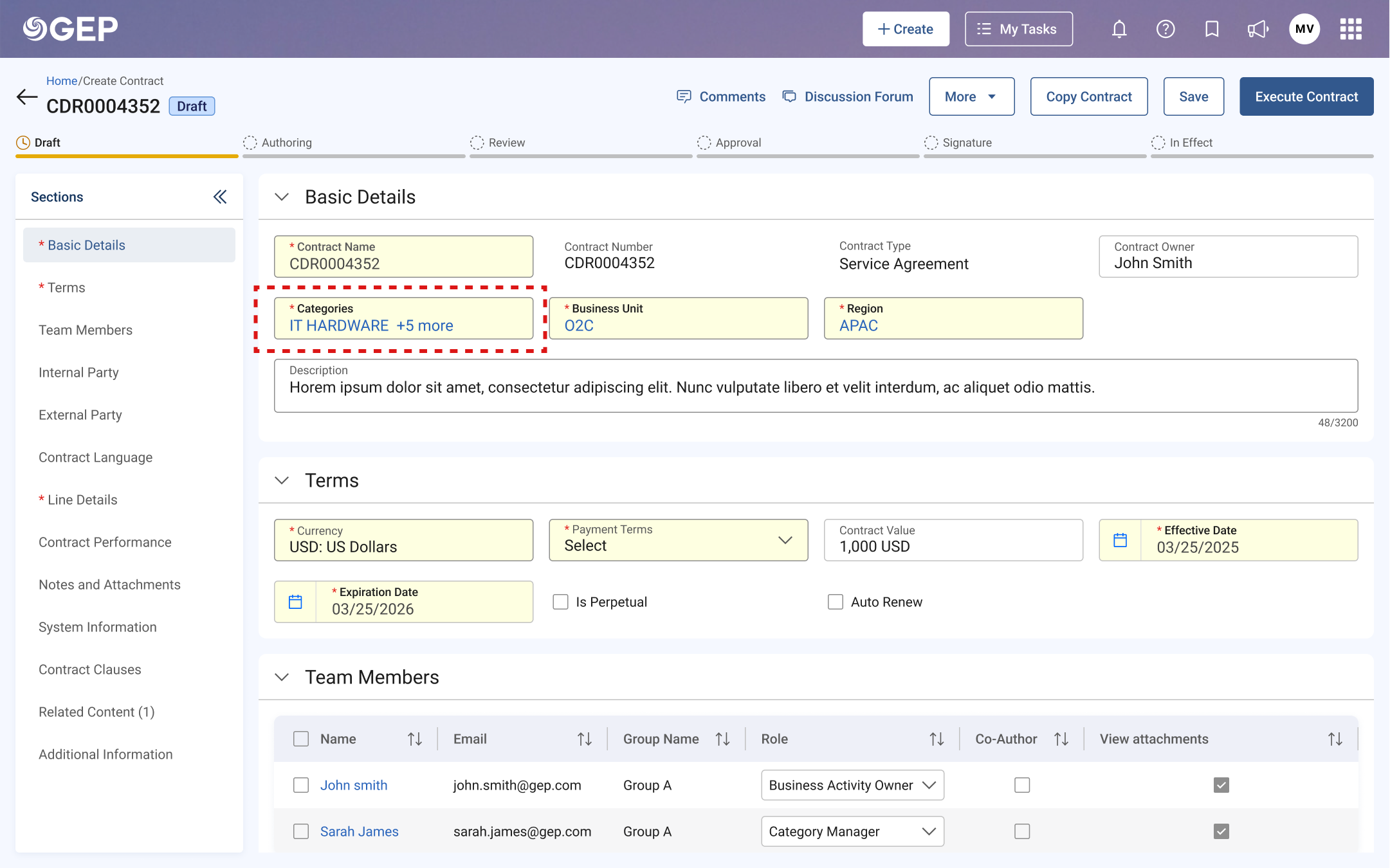Open the More dropdown button

pyautogui.click(x=971, y=96)
